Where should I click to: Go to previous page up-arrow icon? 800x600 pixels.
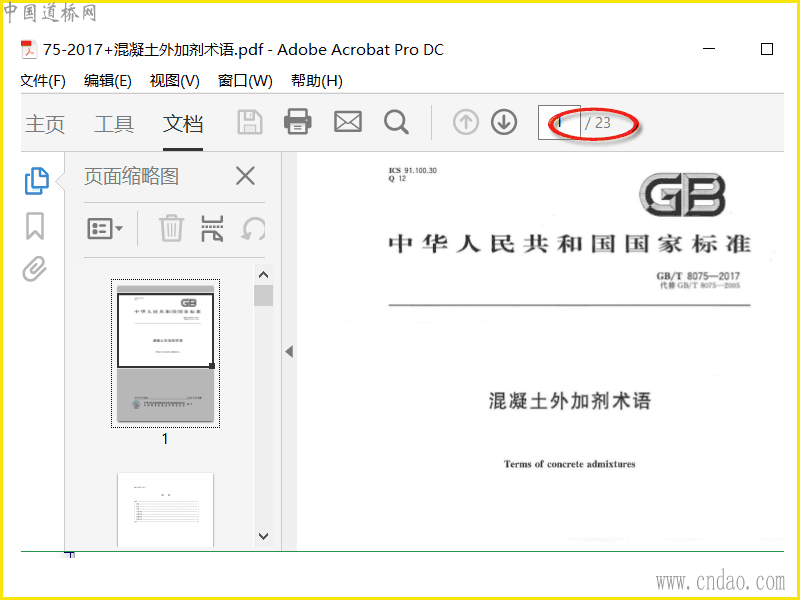[x=465, y=122]
